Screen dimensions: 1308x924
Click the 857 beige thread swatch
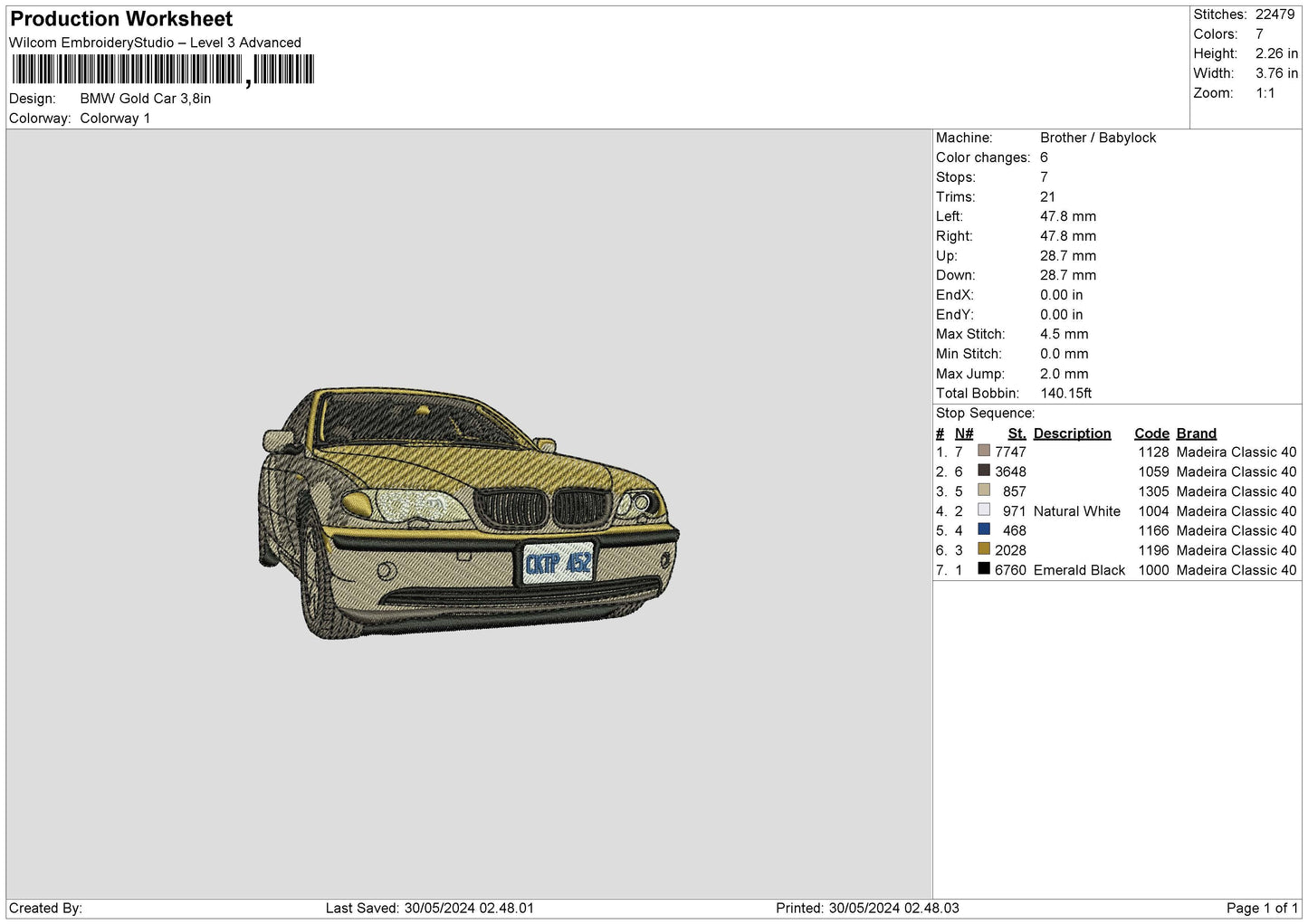[984, 491]
